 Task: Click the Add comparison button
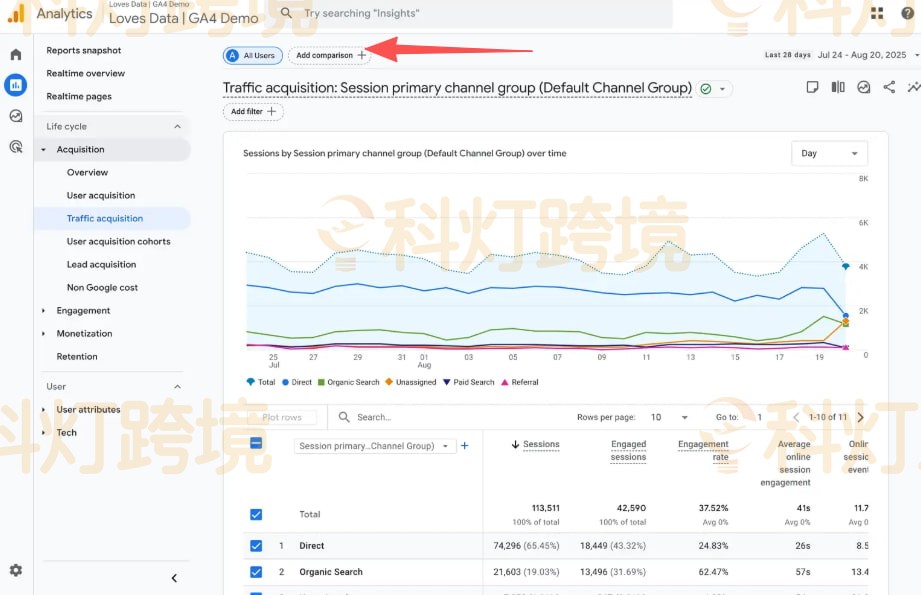[330, 55]
